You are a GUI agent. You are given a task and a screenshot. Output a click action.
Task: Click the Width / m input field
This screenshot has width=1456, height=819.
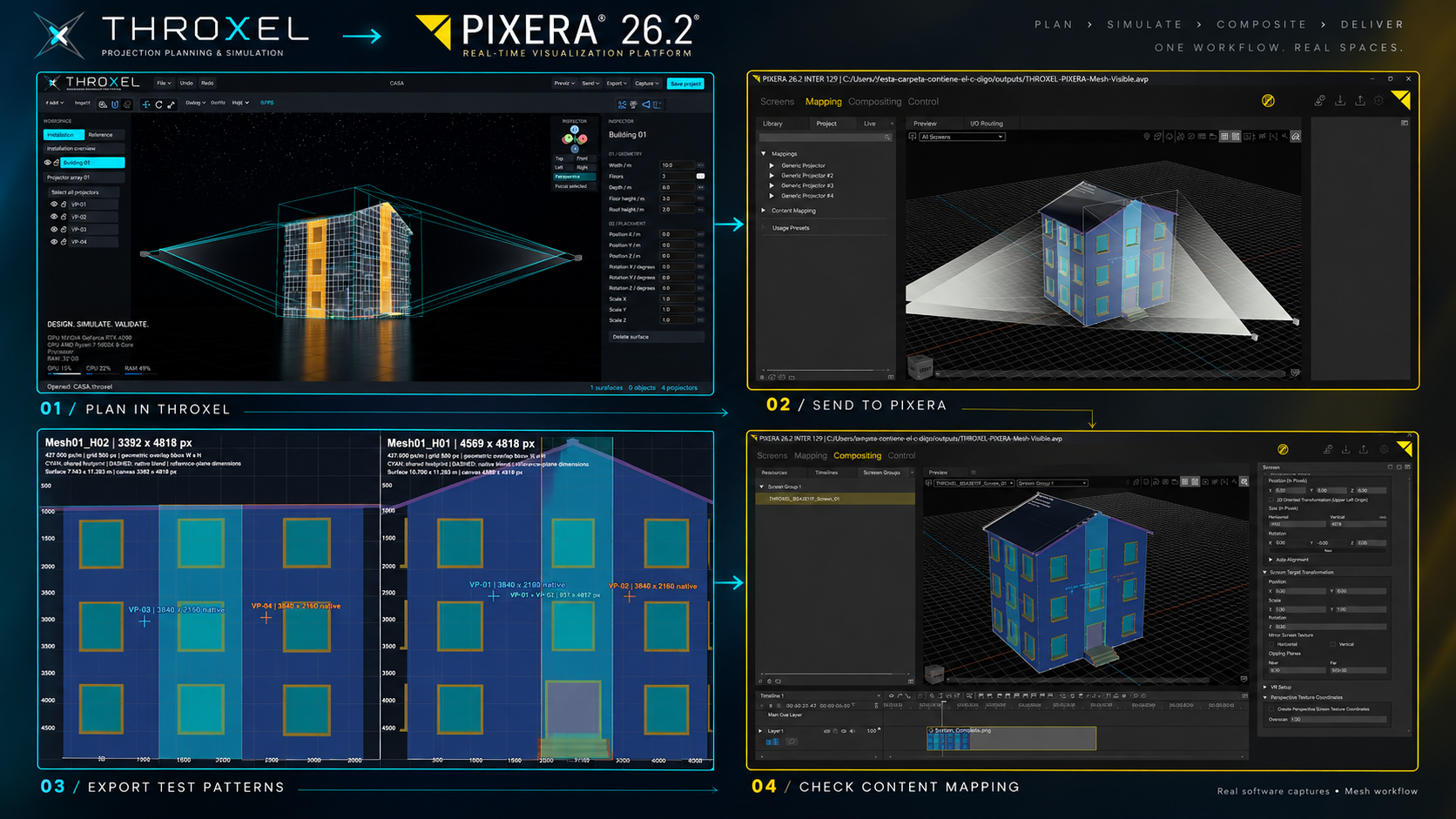coord(677,165)
